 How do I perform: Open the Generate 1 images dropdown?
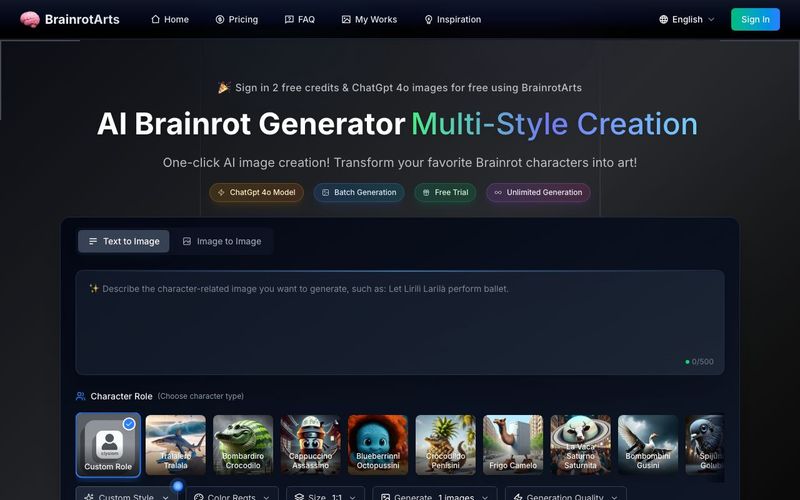coord(435,494)
